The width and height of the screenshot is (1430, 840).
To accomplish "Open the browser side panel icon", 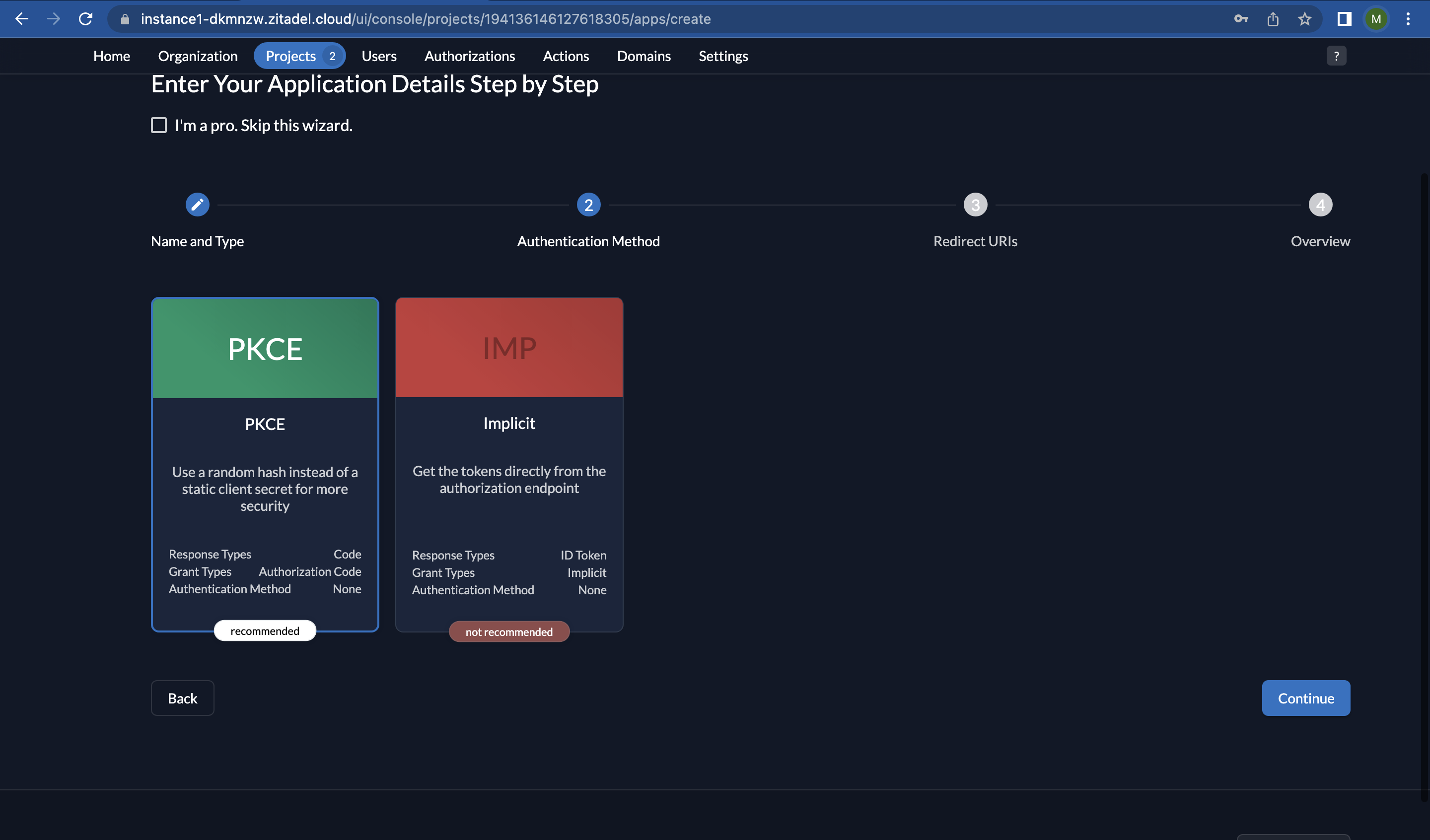I will pyautogui.click(x=1344, y=19).
